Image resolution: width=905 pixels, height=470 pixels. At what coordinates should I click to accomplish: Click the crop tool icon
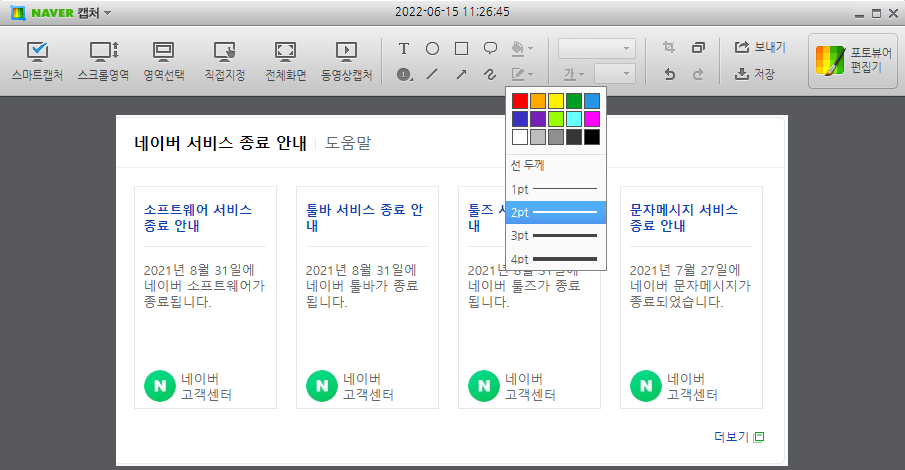click(670, 47)
